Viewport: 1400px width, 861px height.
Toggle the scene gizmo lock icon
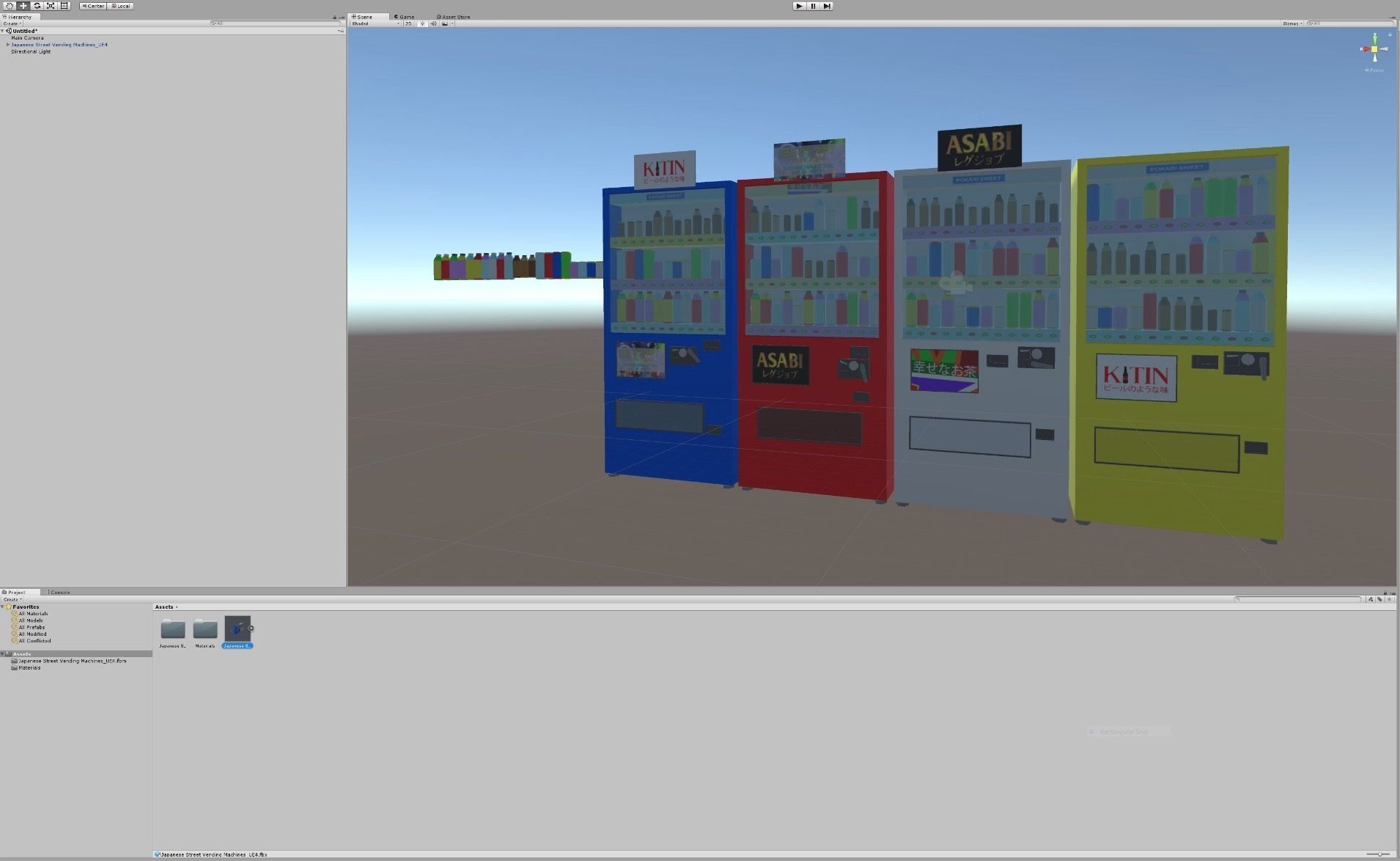click(1390, 34)
